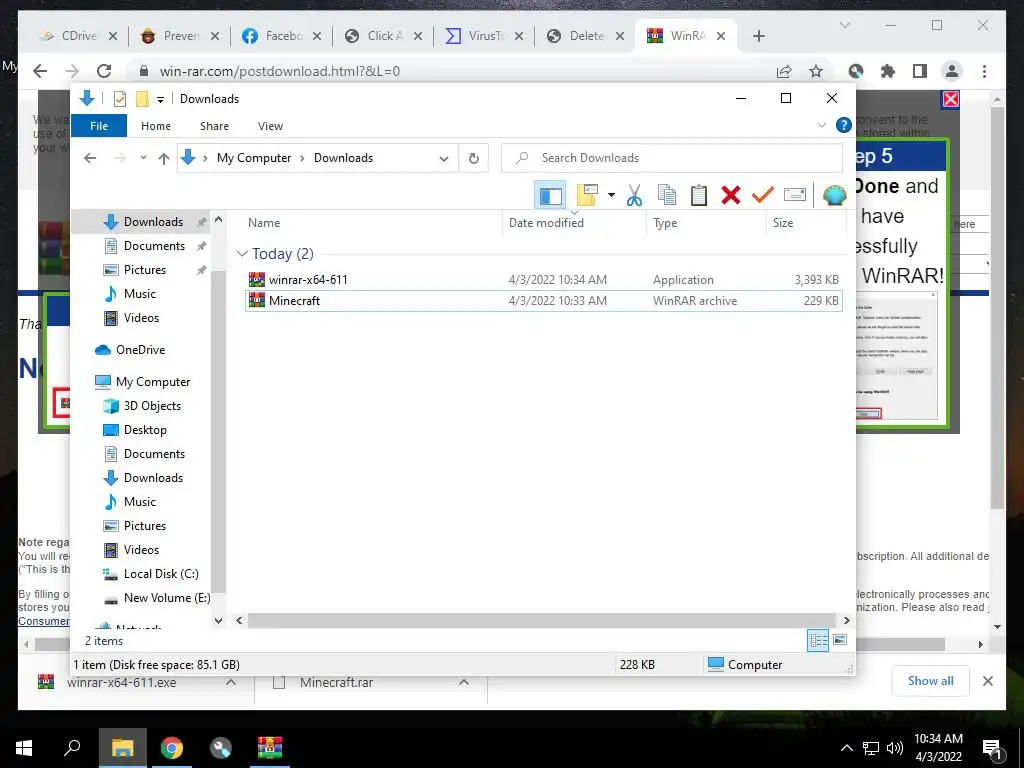Go back in Explorer navigation
1024x768 pixels.
(90, 158)
